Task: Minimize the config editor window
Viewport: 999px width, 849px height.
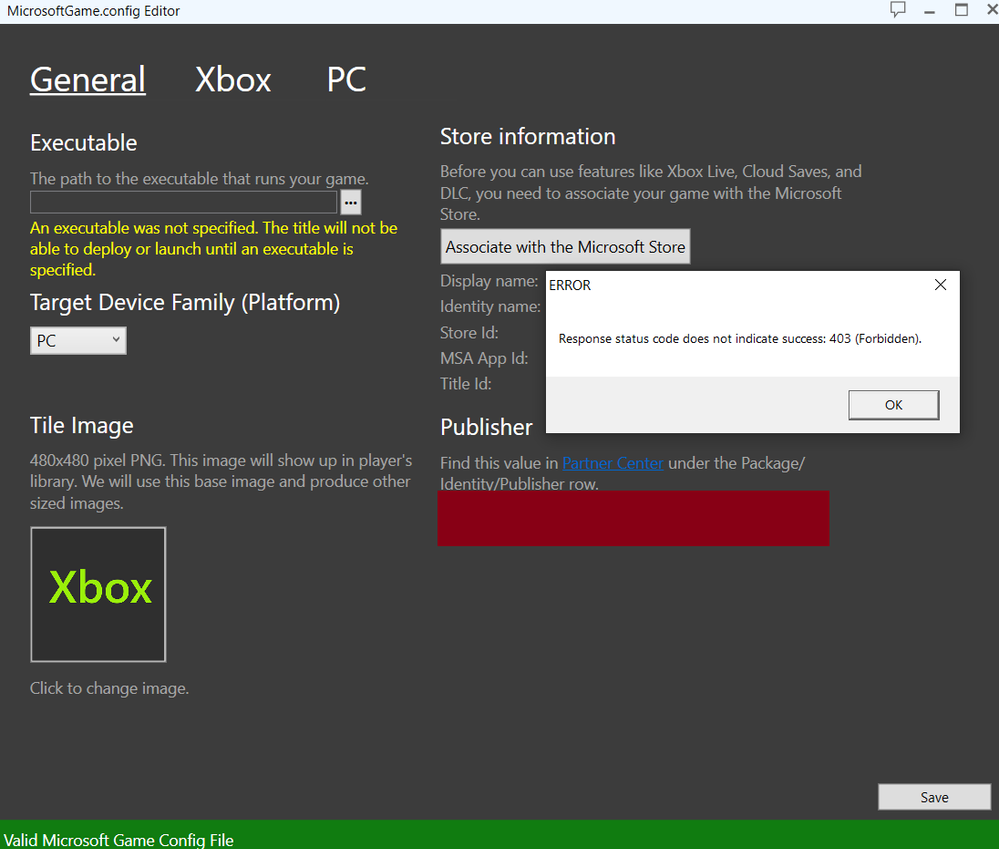Action: tap(930, 11)
